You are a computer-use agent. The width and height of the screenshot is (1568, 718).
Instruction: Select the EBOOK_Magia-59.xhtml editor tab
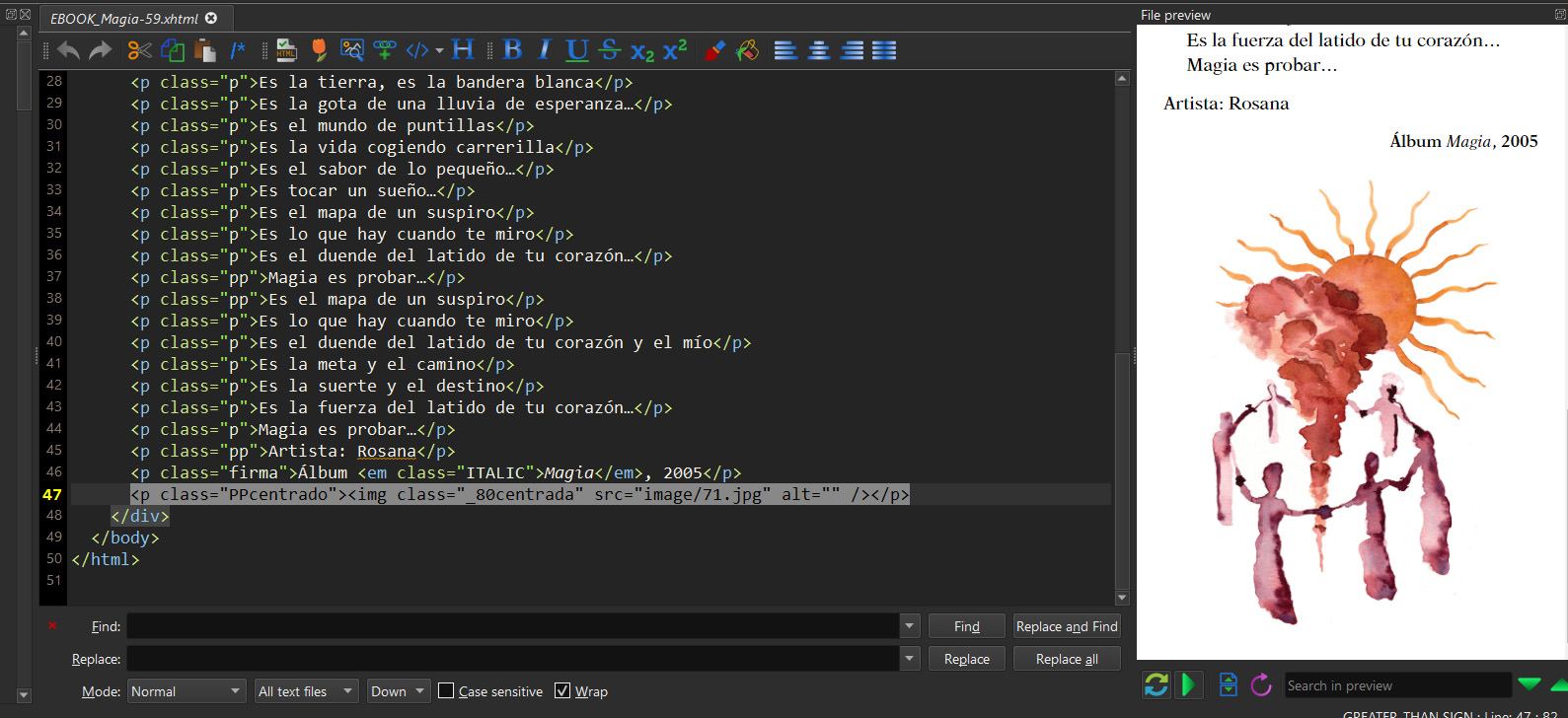(135, 18)
